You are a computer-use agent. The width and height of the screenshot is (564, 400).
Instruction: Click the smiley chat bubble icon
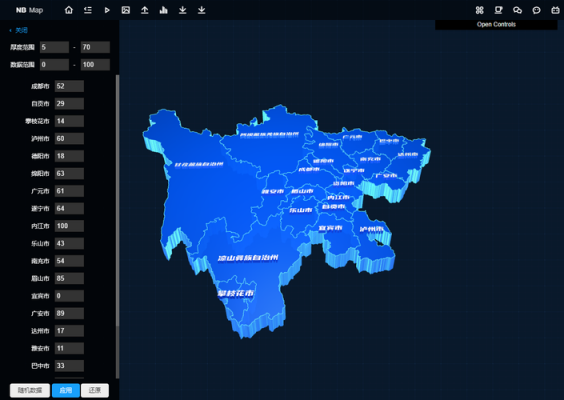click(536, 10)
